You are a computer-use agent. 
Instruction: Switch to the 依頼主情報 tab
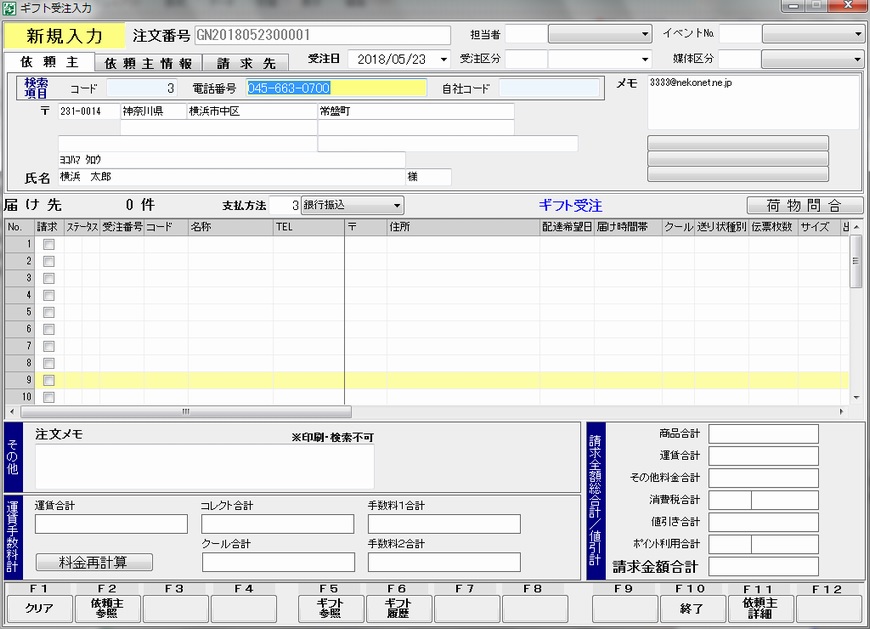148,63
